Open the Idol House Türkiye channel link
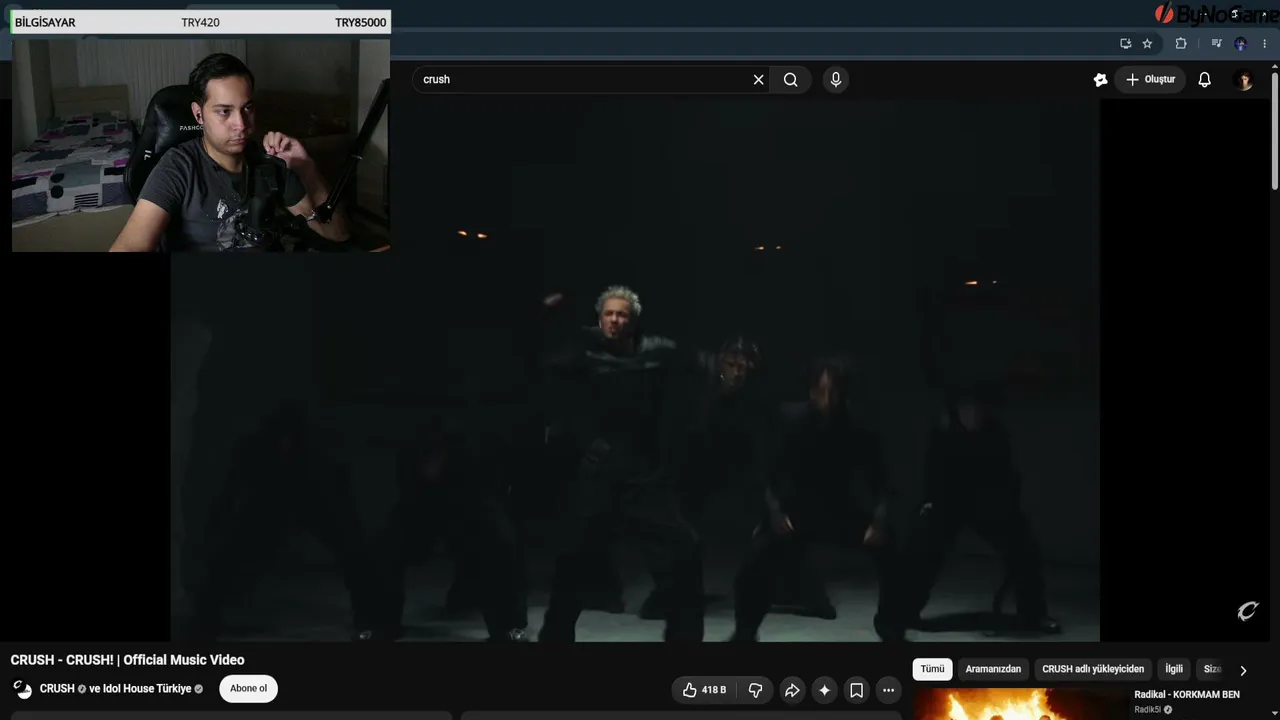The width and height of the screenshot is (1280, 720). (146, 689)
